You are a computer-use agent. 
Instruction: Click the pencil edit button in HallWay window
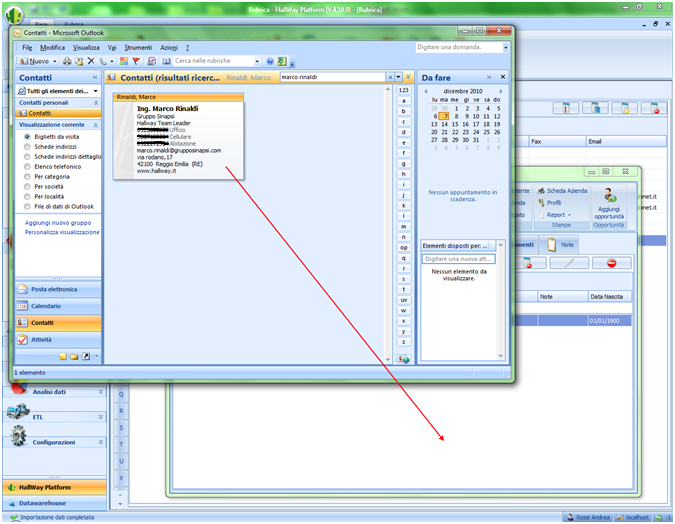coord(569,263)
